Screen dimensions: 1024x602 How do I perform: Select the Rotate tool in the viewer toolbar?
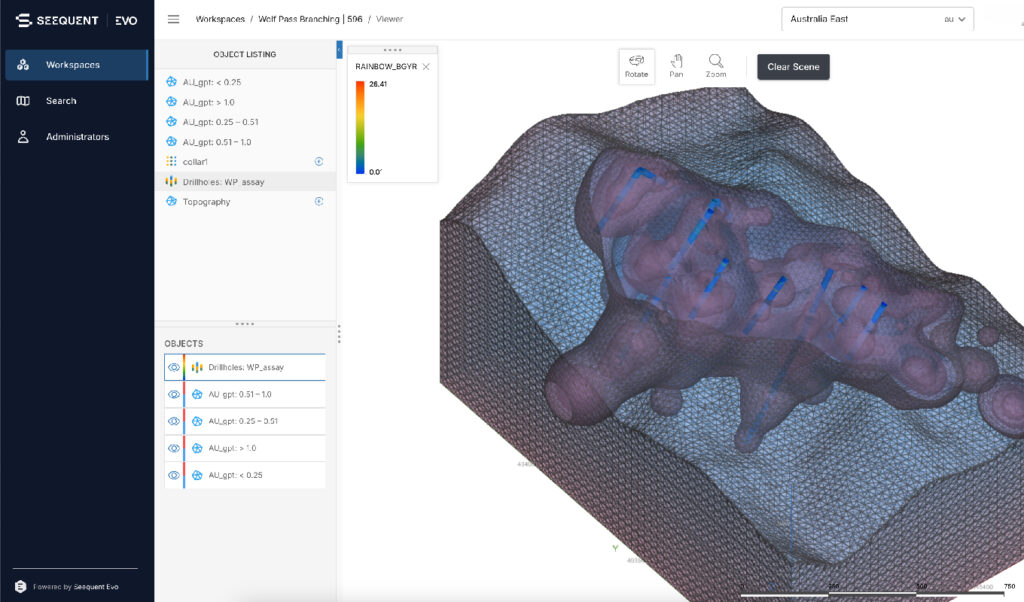pos(636,67)
